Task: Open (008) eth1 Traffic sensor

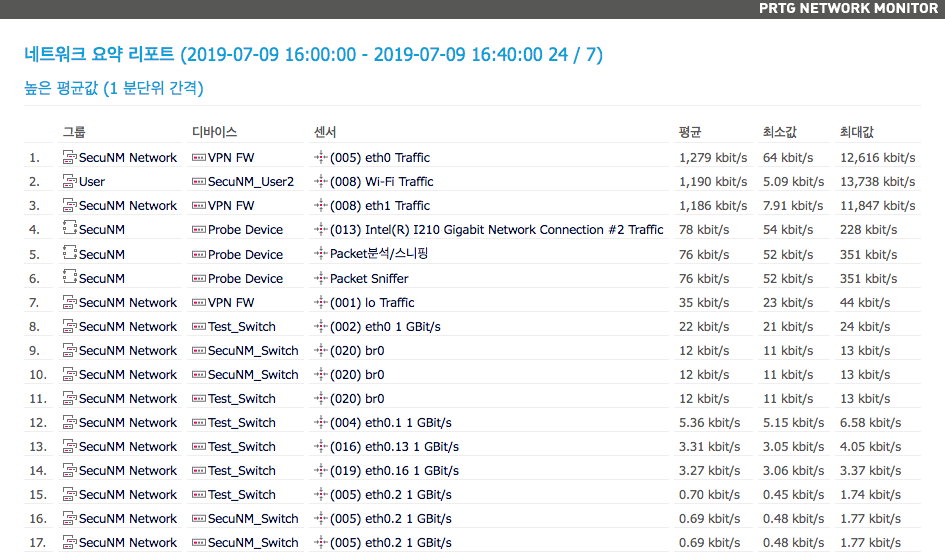Action: click(380, 206)
